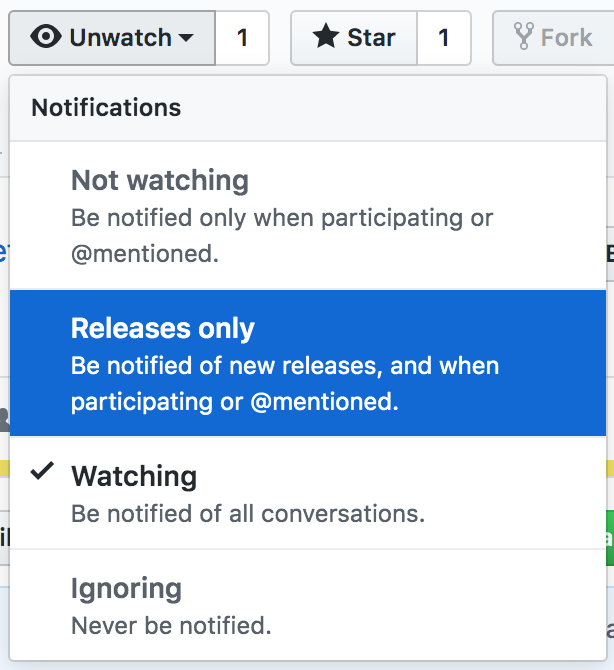
Task: Select the Watching notification option
Action: [x=308, y=493]
